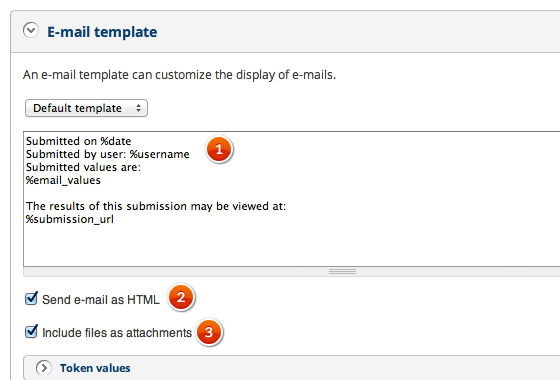This screenshot has height=380, width=560.
Task: Uncheck the Send e-mail as HTML checkbox
Action: (x=31, y=298)
